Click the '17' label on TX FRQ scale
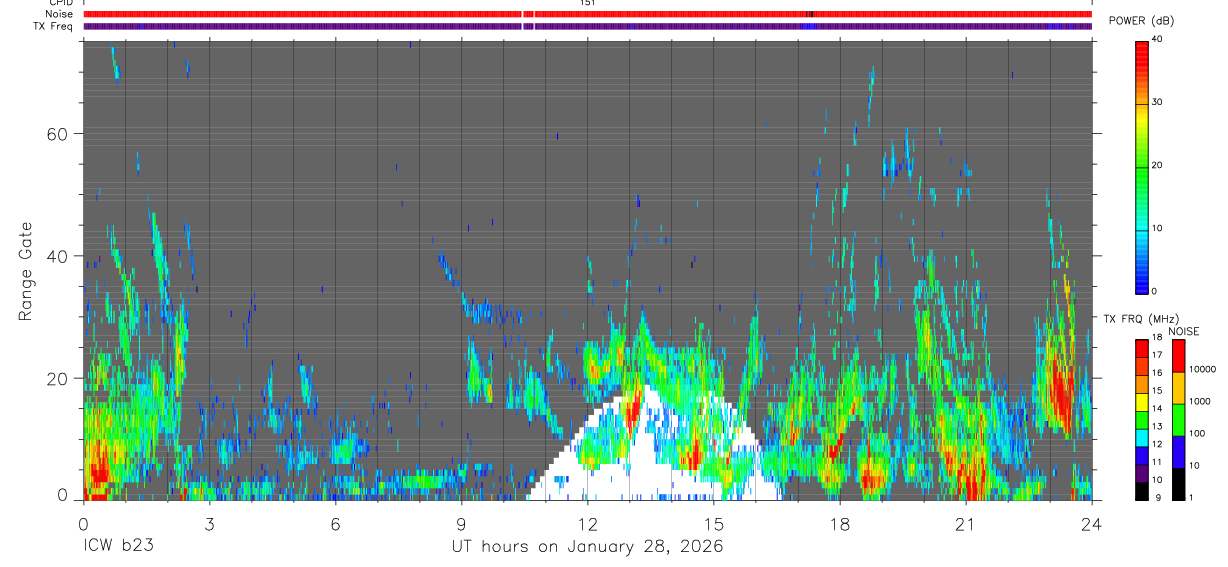This screenshot has height=567, width=1228. (1158, 355)
